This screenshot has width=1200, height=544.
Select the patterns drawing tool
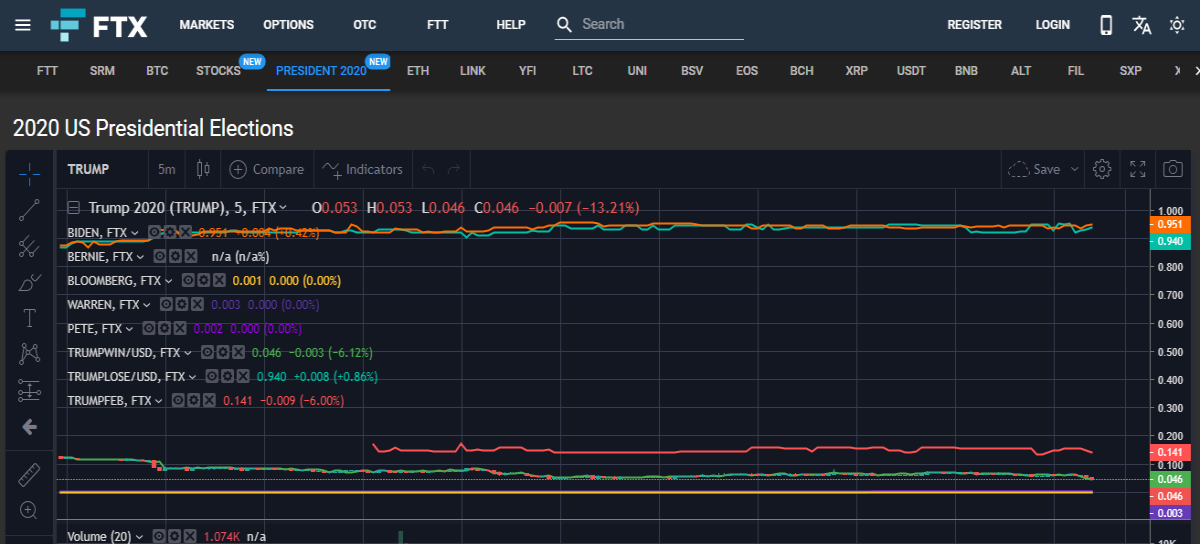(x=29, y=354)
